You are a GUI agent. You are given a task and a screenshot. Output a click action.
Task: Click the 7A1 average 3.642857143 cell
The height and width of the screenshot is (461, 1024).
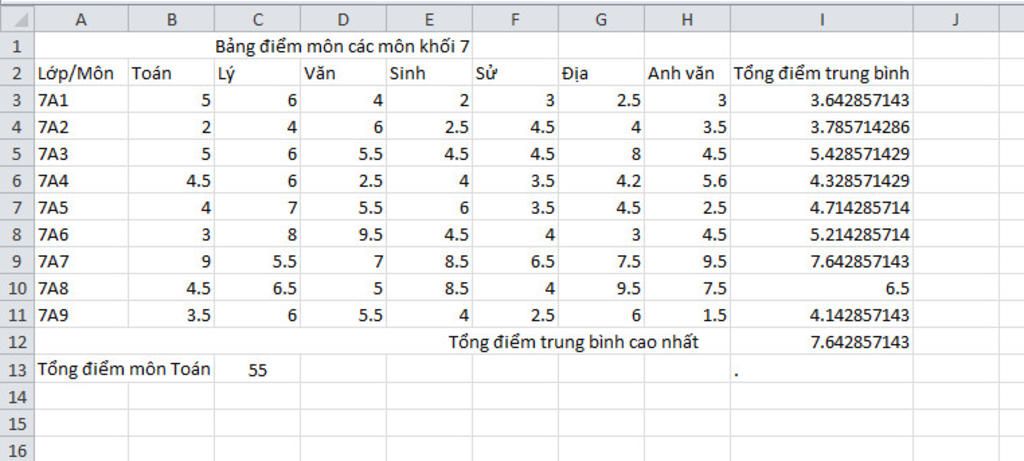[822, 100]
